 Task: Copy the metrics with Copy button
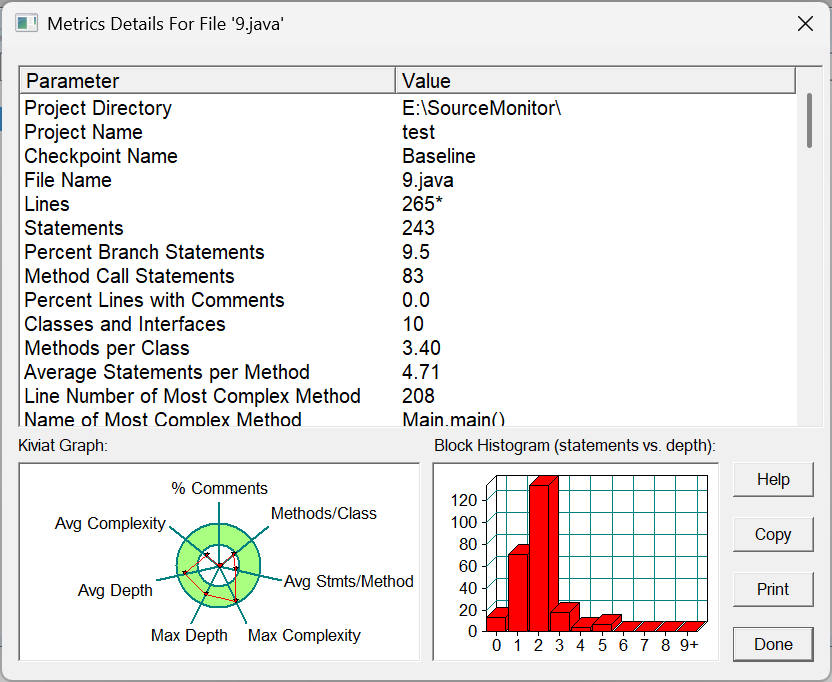773,534
